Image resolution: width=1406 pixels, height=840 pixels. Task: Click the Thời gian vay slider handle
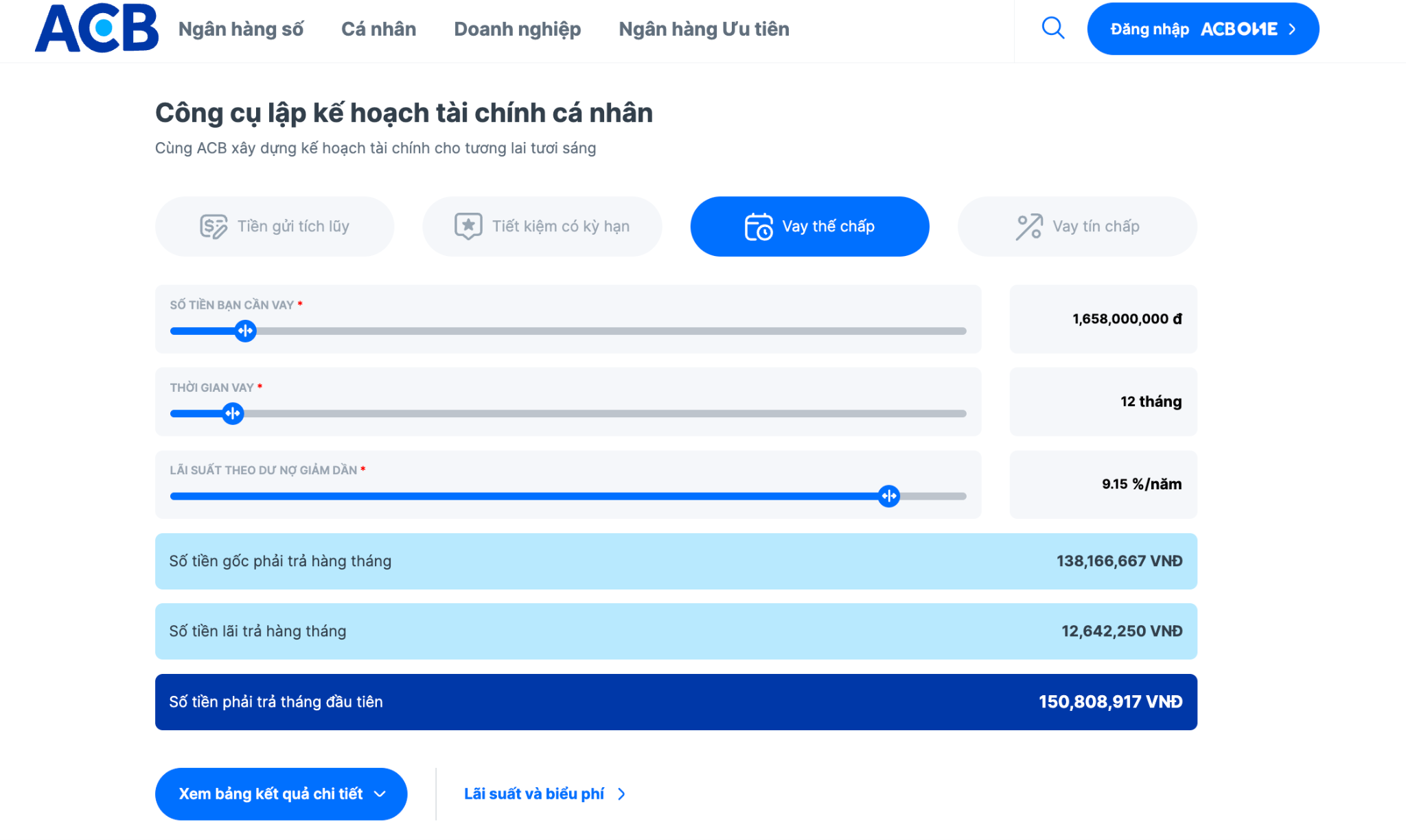(233, 413)
